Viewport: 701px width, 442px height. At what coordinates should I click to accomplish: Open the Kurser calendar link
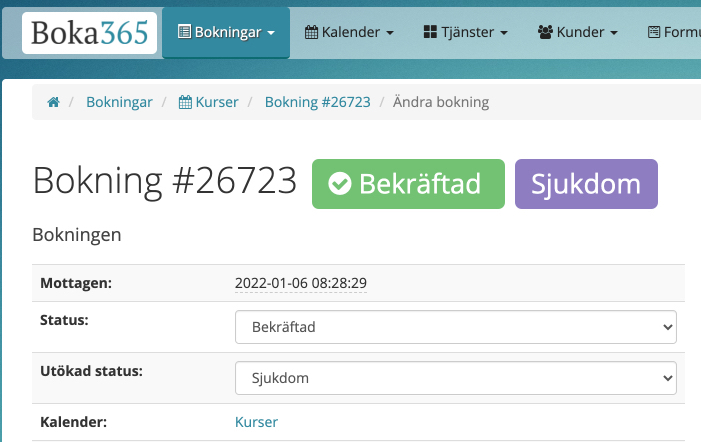[256, 422]
